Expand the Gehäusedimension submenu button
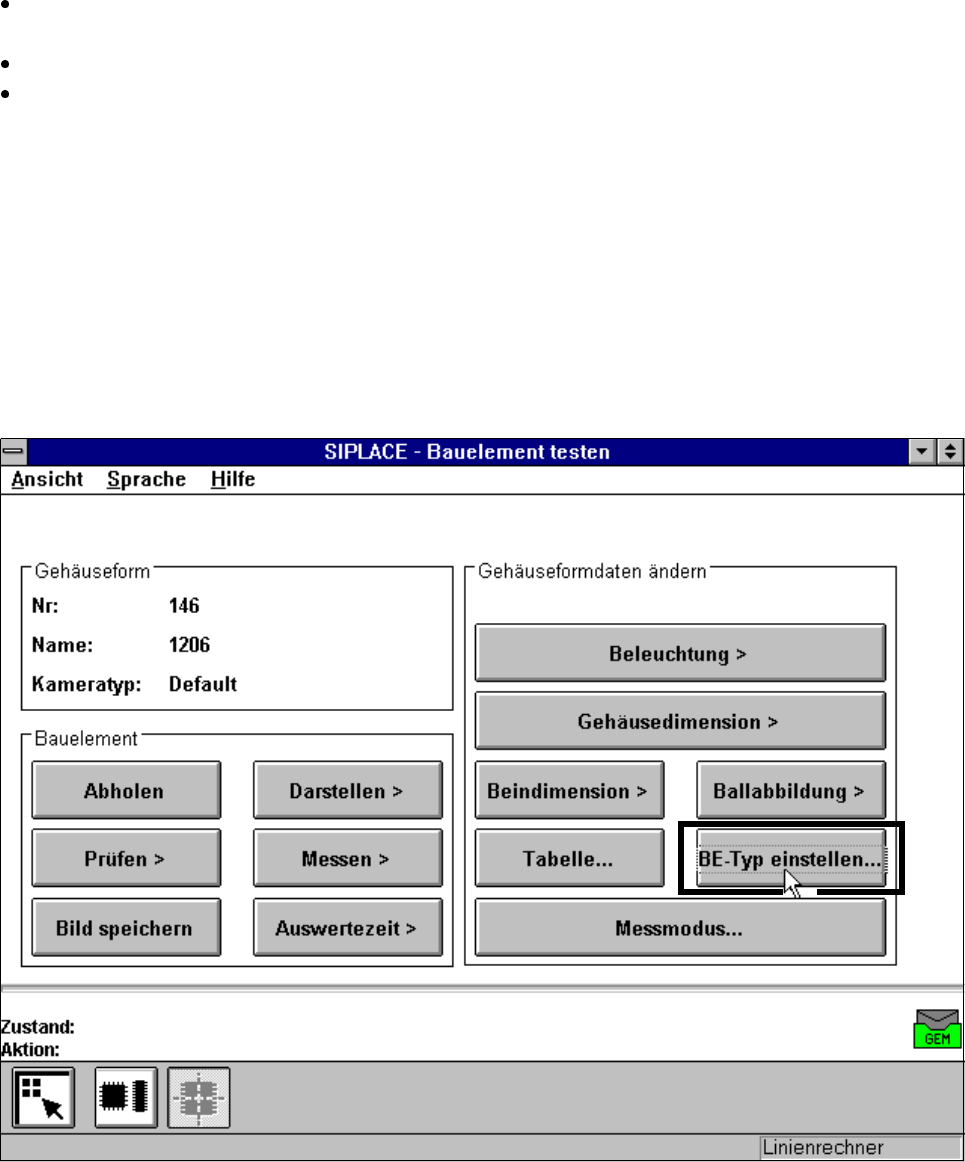 click(680, 721)
